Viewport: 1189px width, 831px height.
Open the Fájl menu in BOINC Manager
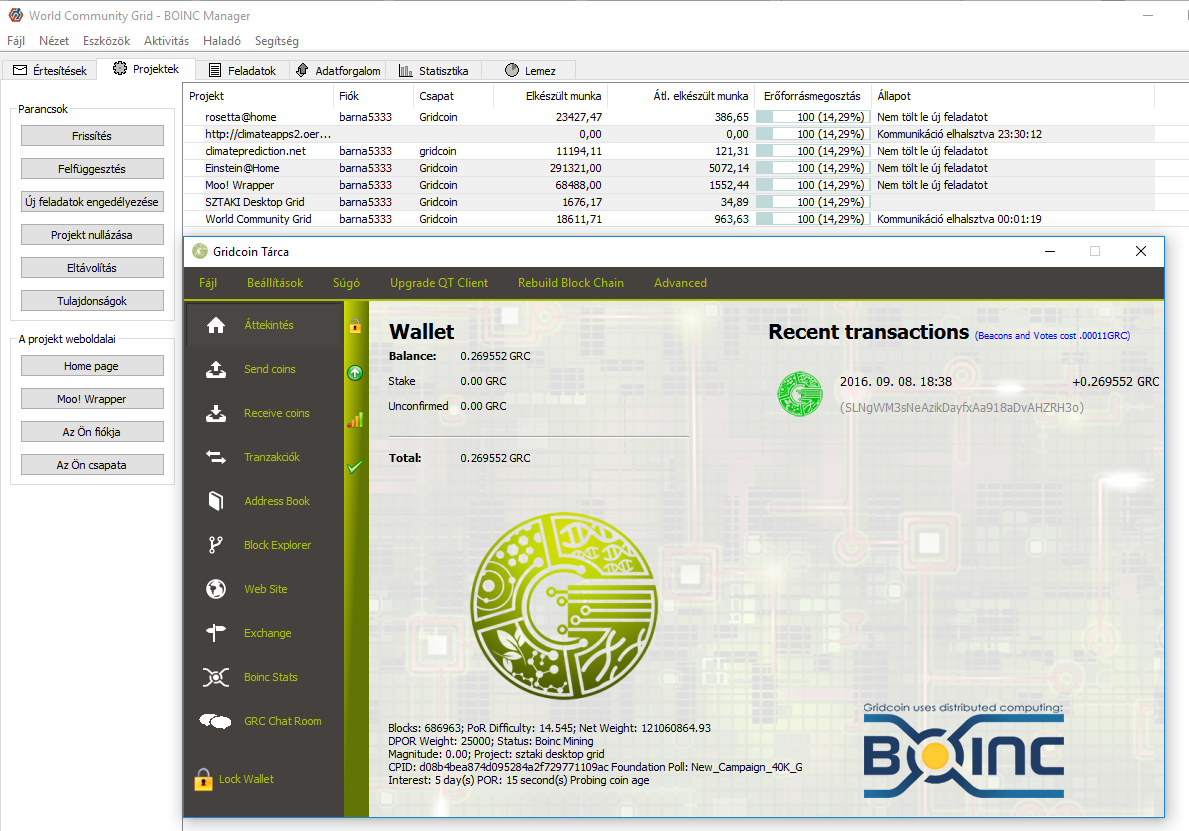[16, 41]
